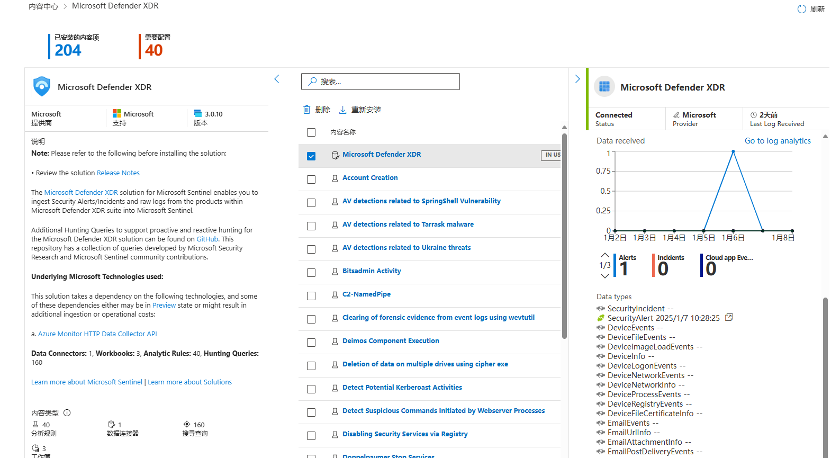The image size is (832, 458).
Task: Click the needs configuration count 40
Action: (153, 50)
